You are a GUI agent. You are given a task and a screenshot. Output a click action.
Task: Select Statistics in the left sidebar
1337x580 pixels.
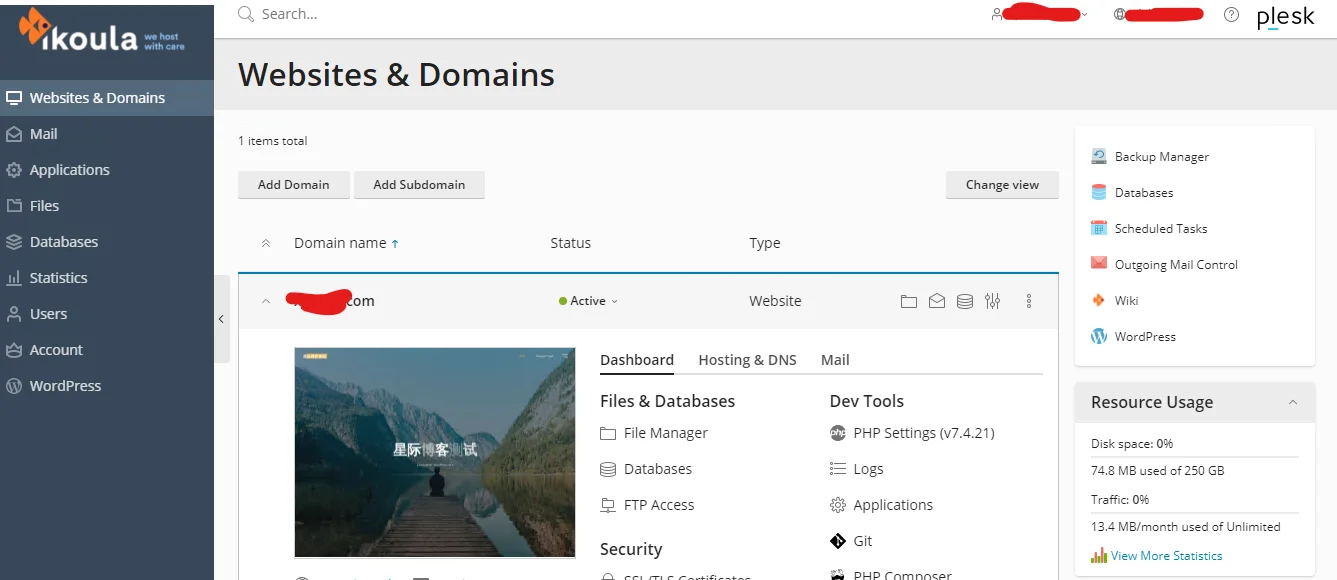[x=58, y=278]
